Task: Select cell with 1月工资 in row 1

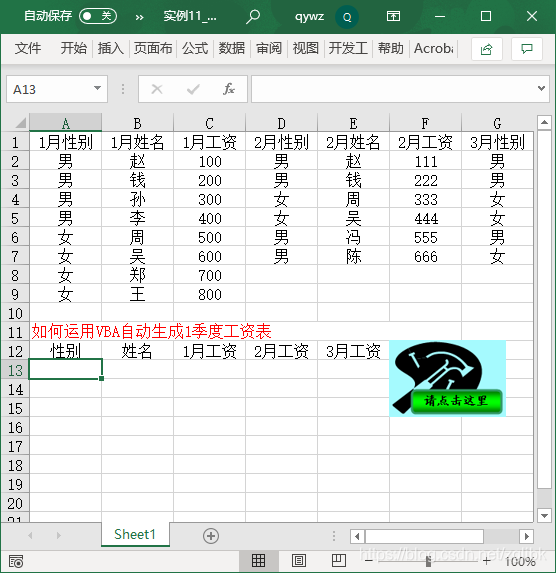Action: 209,142
